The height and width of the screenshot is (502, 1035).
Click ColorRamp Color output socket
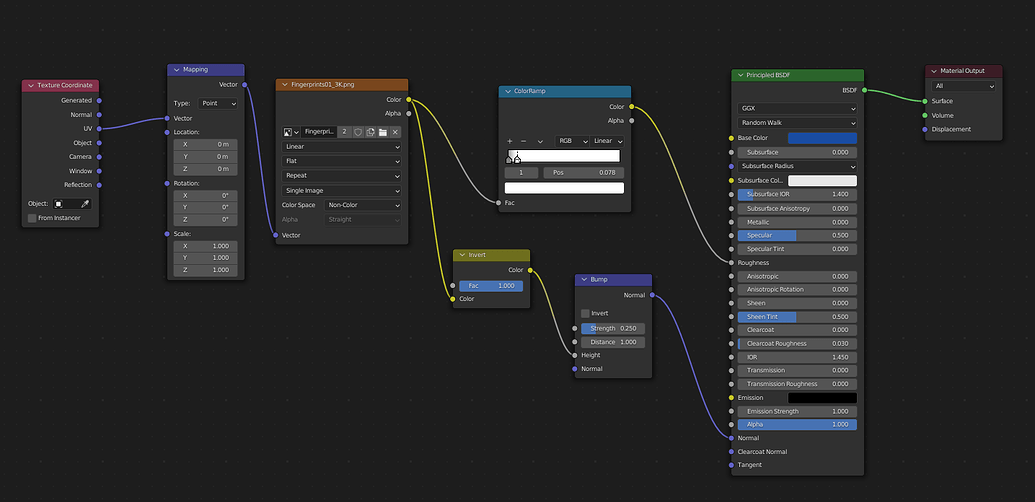click(x=632, y=106)
